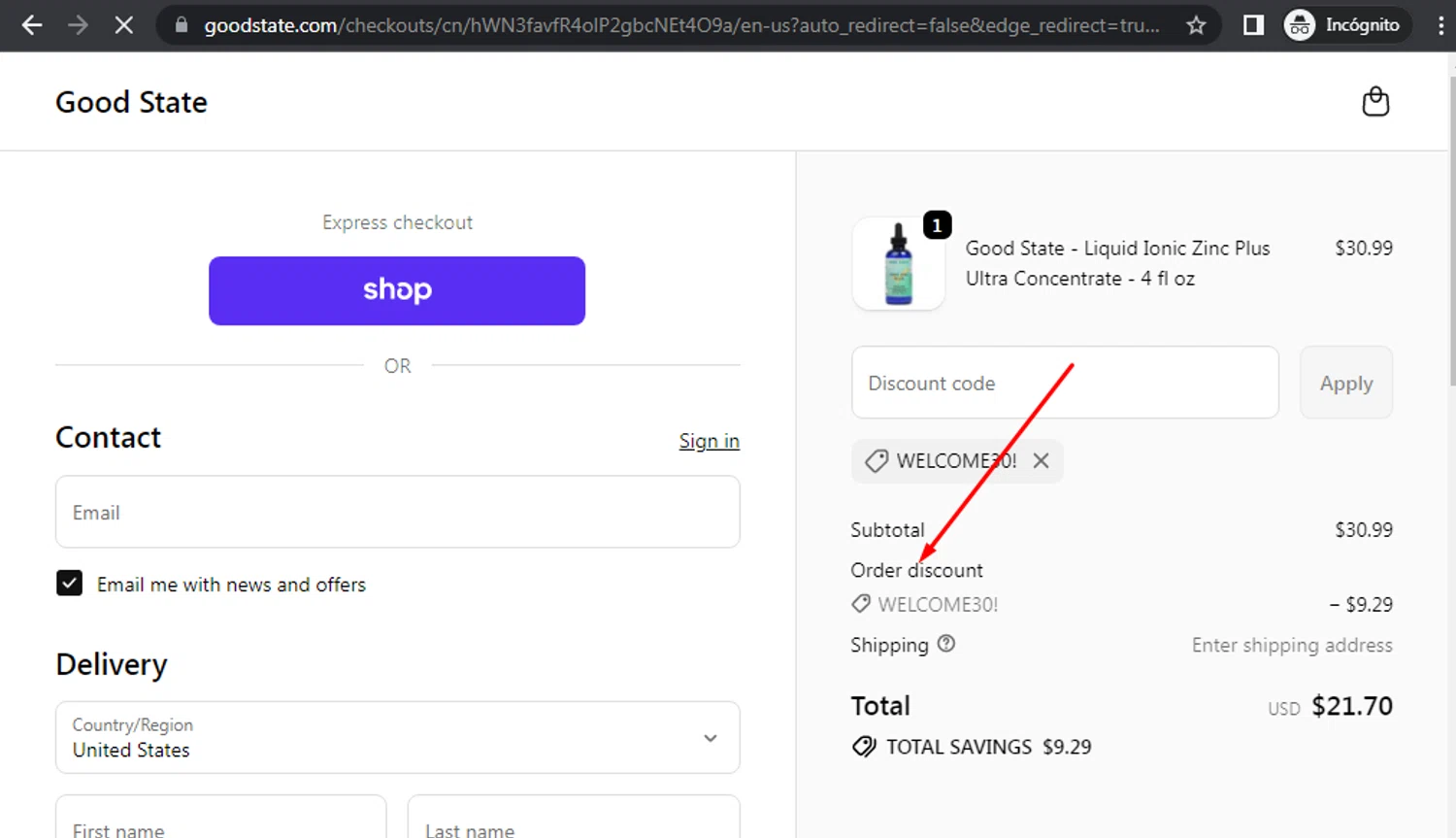Screen dimensions: 1456x838
Task: Open the Incógnito profile menu
Action: click(1344, 25)
